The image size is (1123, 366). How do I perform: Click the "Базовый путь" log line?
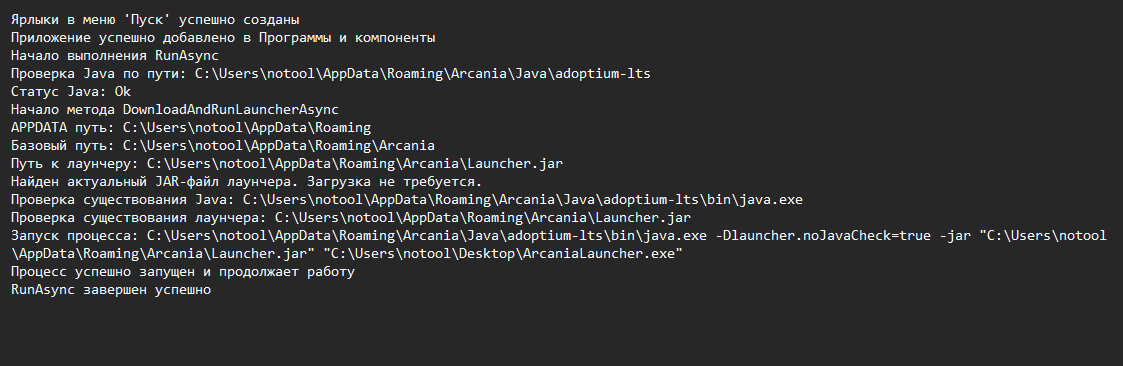(x=223, y=145)
